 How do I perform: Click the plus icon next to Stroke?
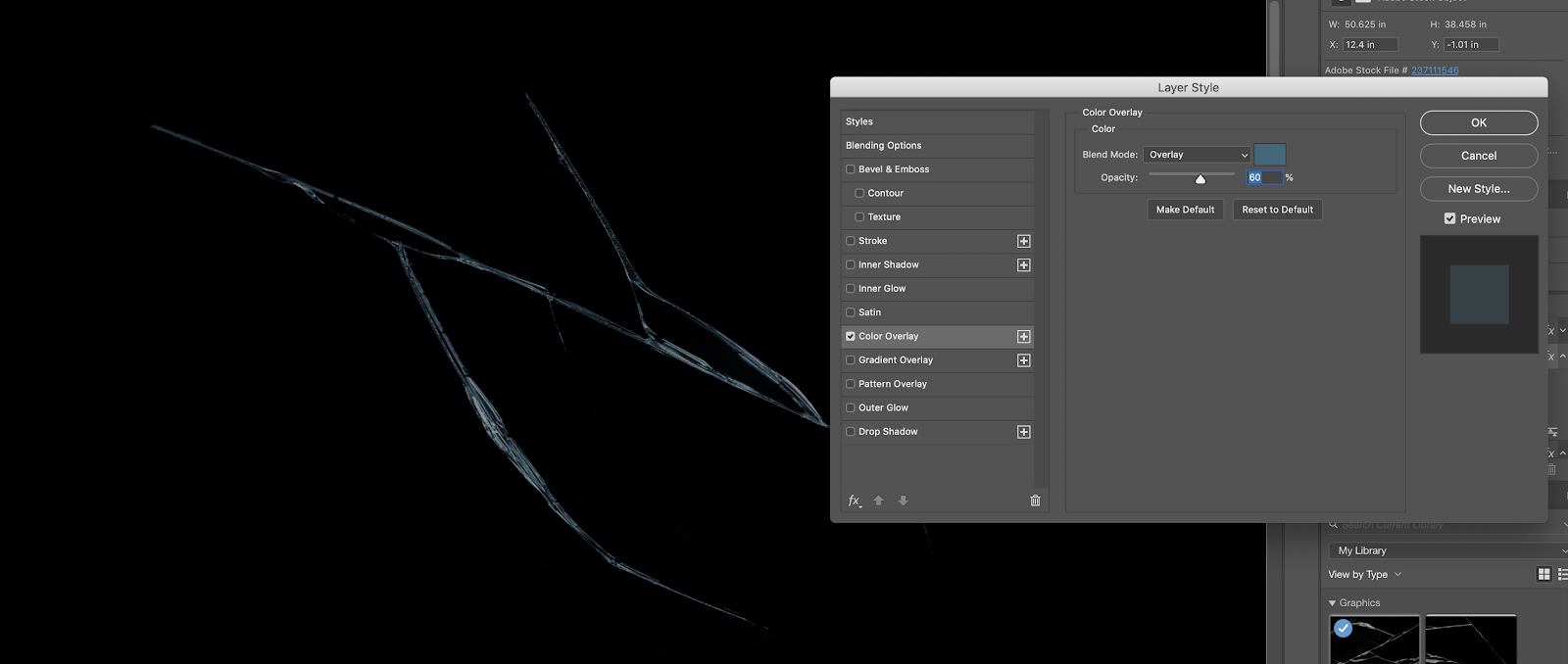click(x=1023, y=241)
